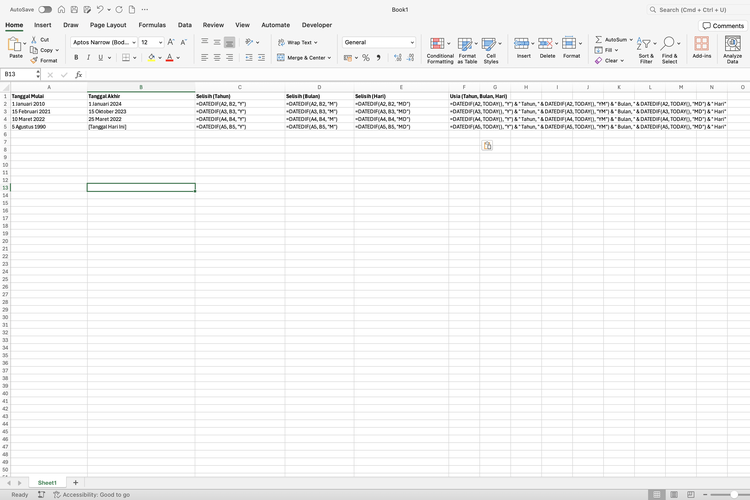Click the text orientation icon
The image size is (750, 500).
(x=249, y=42)
